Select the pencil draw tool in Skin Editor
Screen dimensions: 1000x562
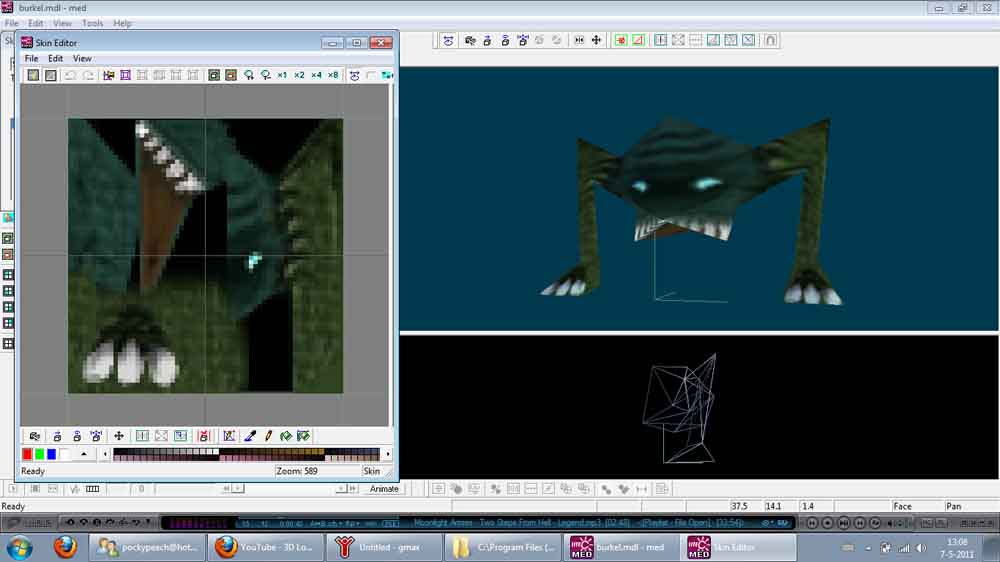coord(267,436)
